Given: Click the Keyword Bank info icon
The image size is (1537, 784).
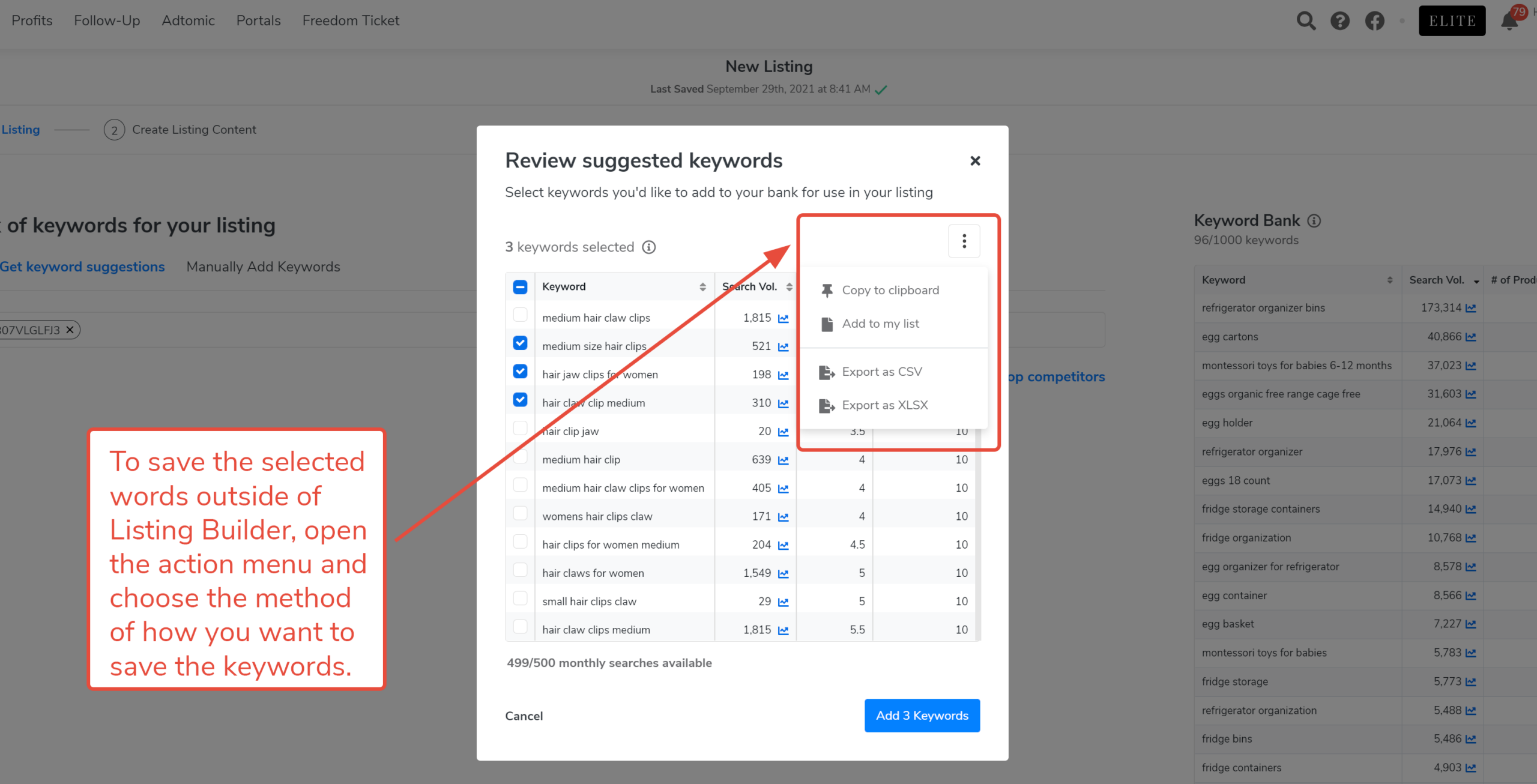Looking at the screenshot, I should (1314, 221).
